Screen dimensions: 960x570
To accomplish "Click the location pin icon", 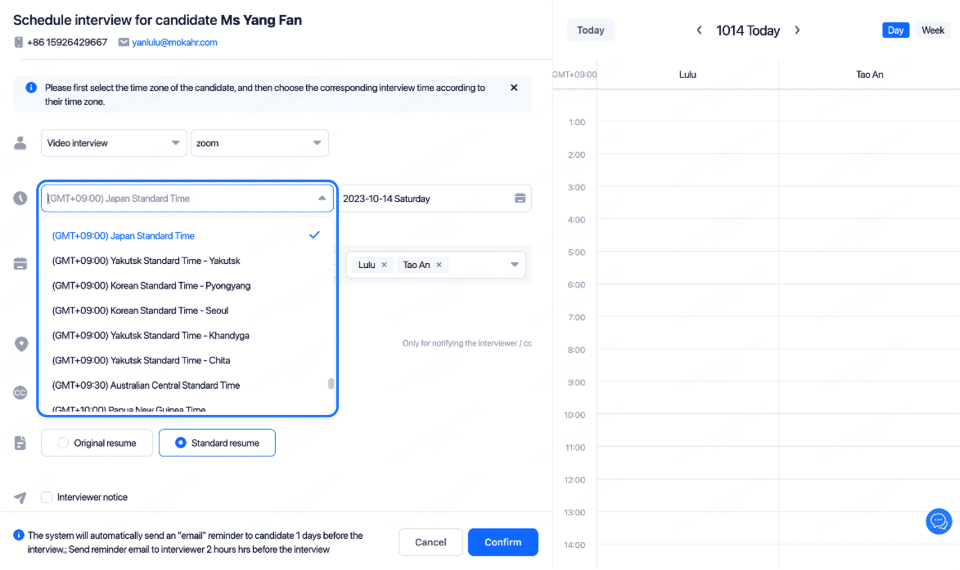I will [21, 344].
